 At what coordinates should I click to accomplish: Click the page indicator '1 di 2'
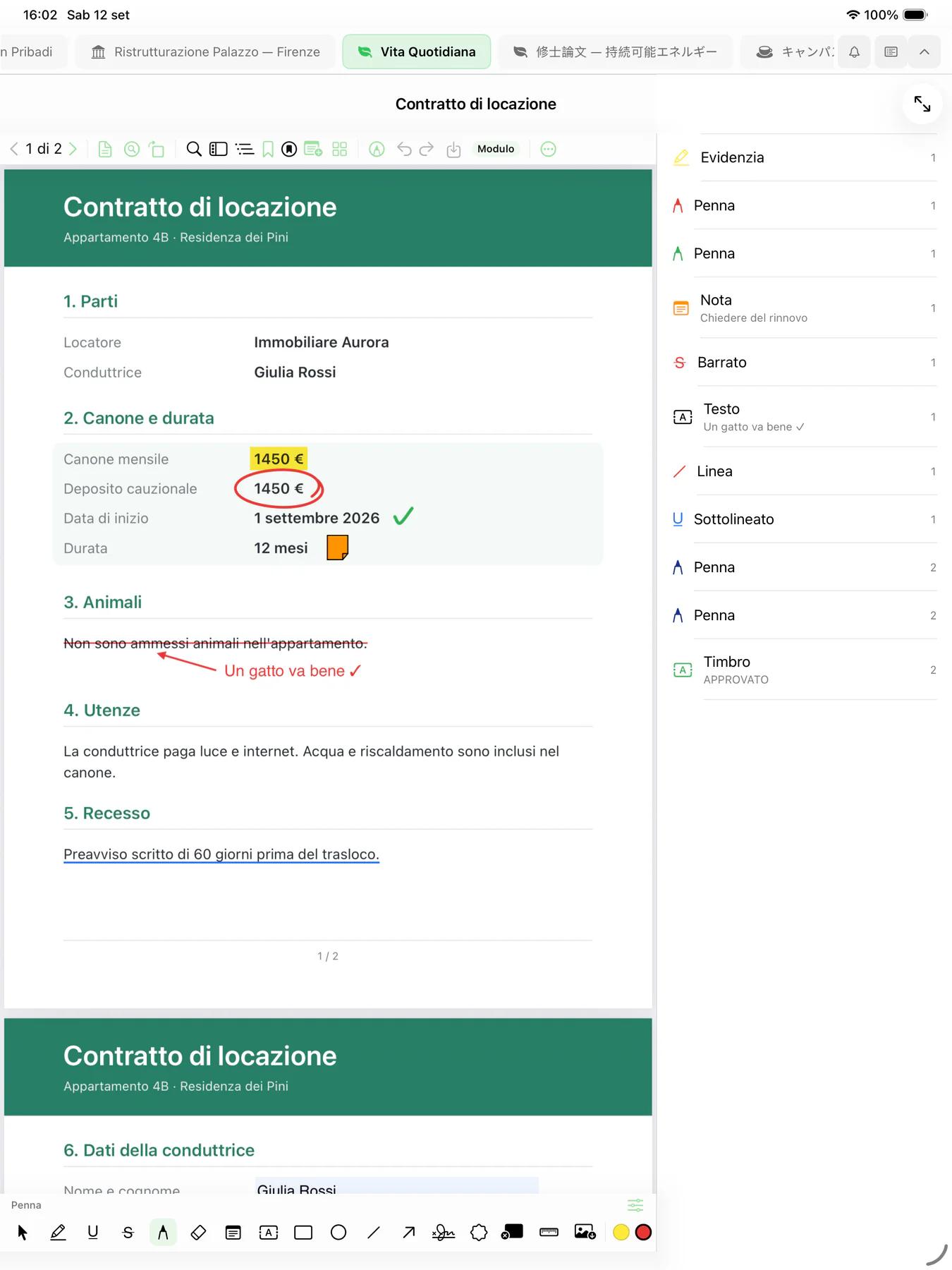coord(44,149)
